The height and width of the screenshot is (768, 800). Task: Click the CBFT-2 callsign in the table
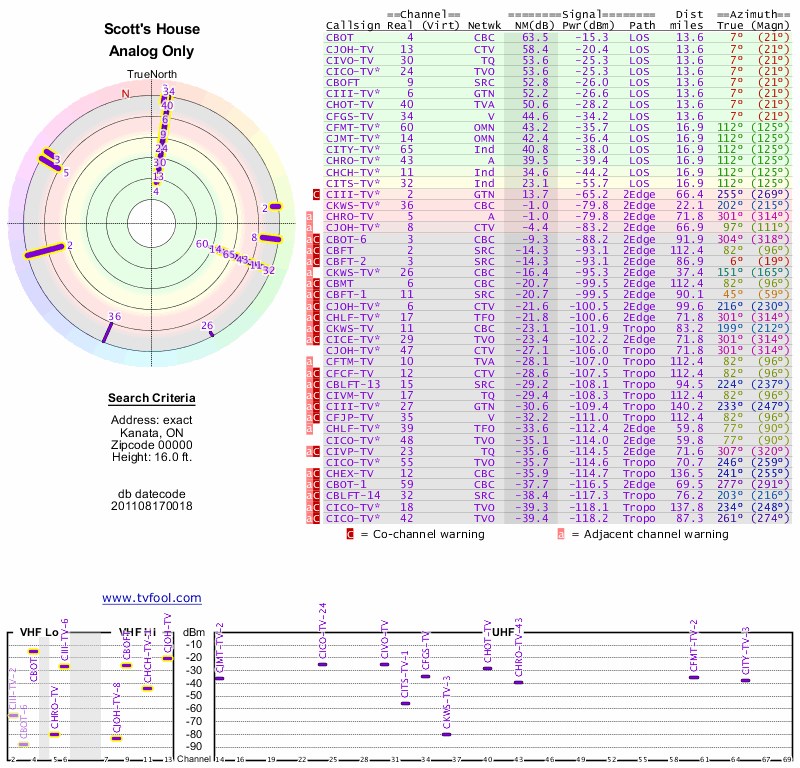coord(346,261)
